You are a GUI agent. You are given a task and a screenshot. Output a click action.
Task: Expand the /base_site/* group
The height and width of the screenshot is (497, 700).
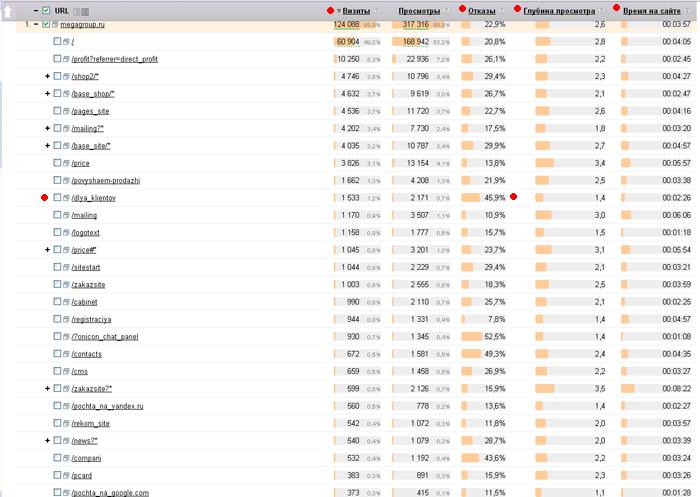[x=47, y=146]
